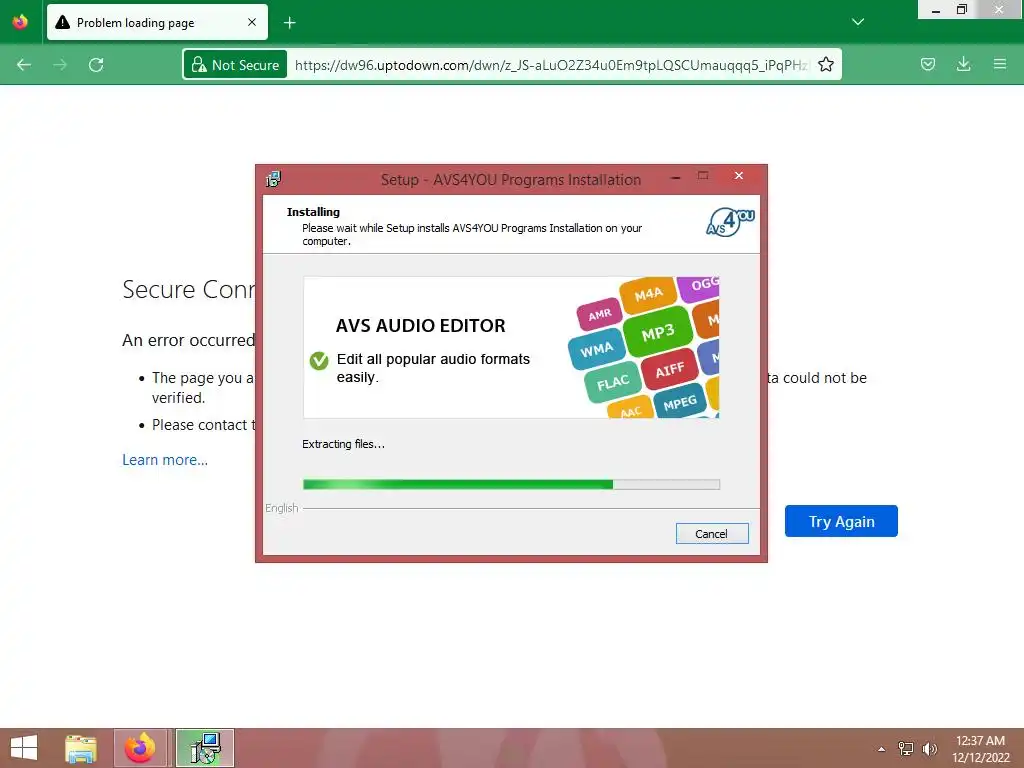Image resolution: width=1024 pixels, height=768 pixels.
Task: Select the Problem loading page tab
Action: click(x=157, y=22)
